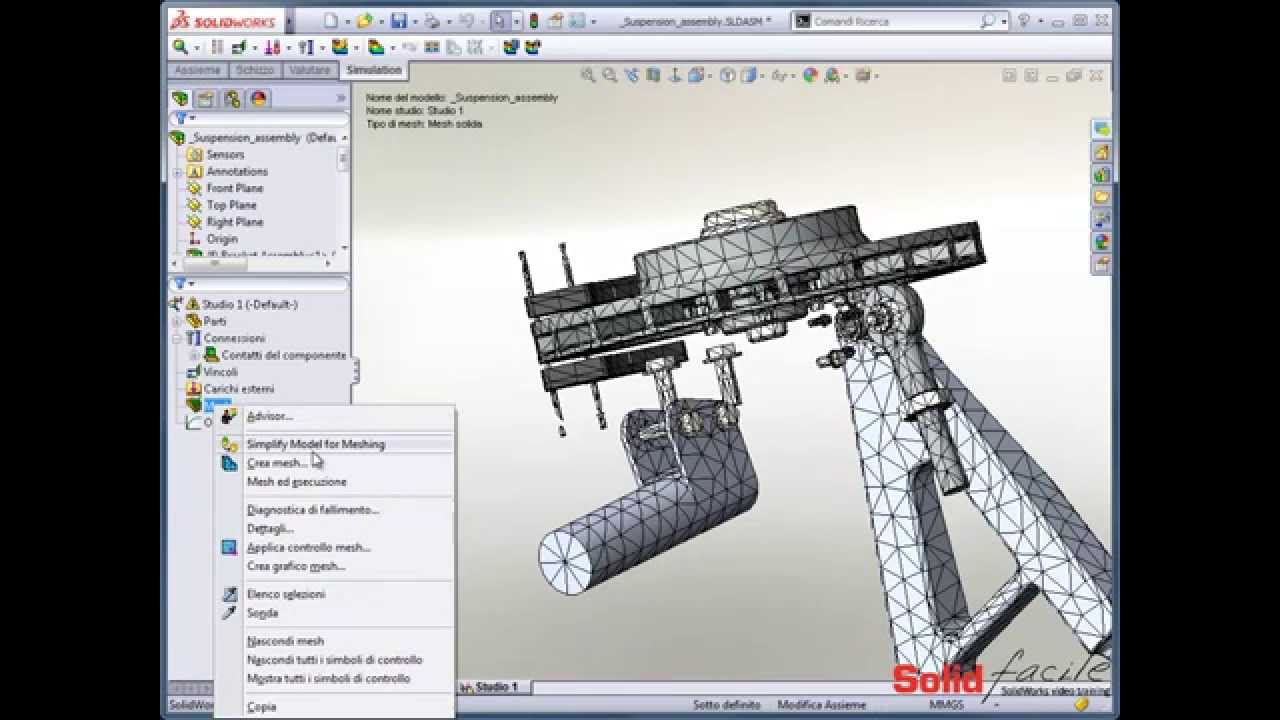Open the ConfigurationManager tab icon
Viewport: 1280px width, 720px height.
232,98
